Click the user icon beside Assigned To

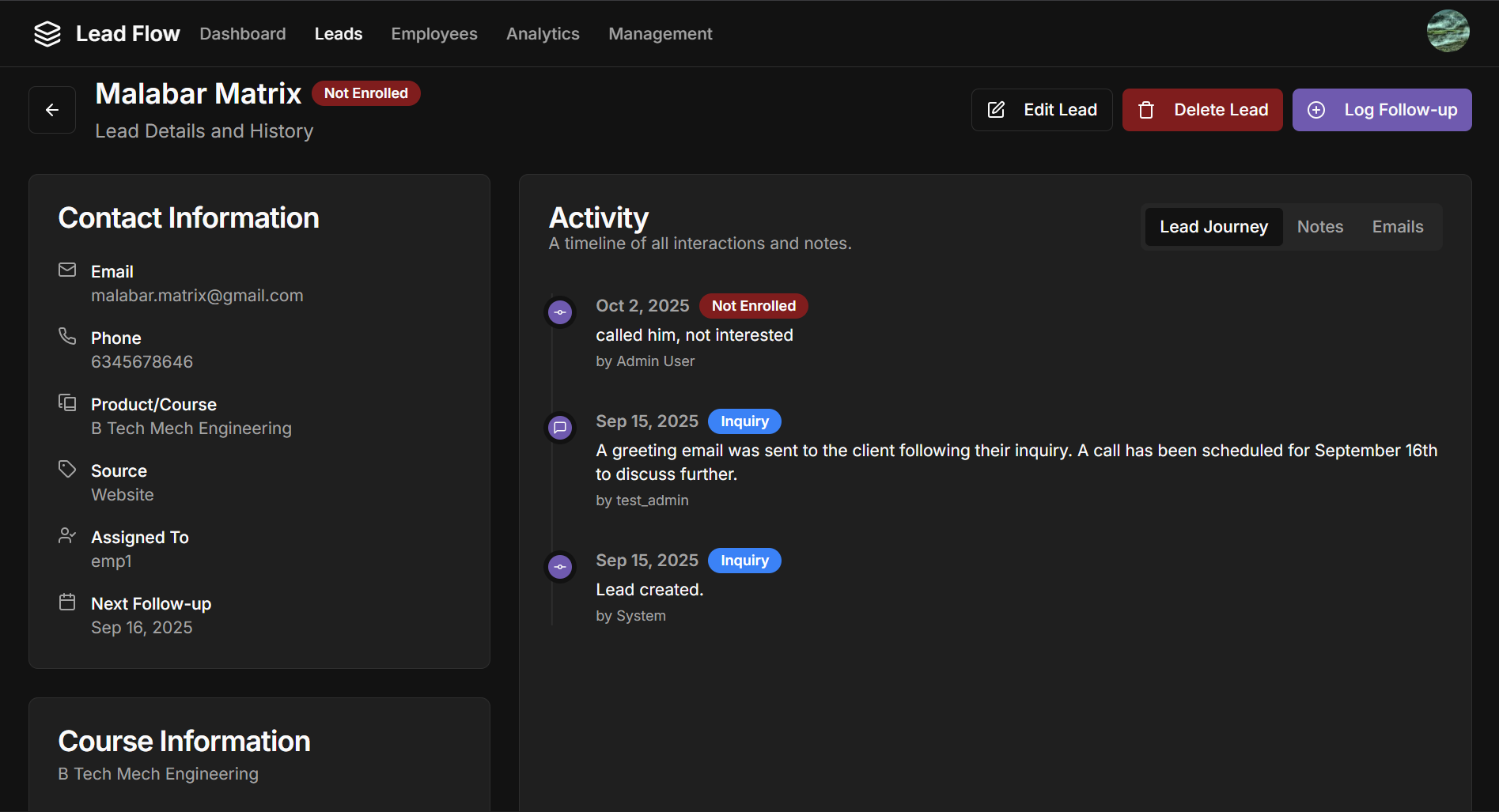(x=67, y=536)
